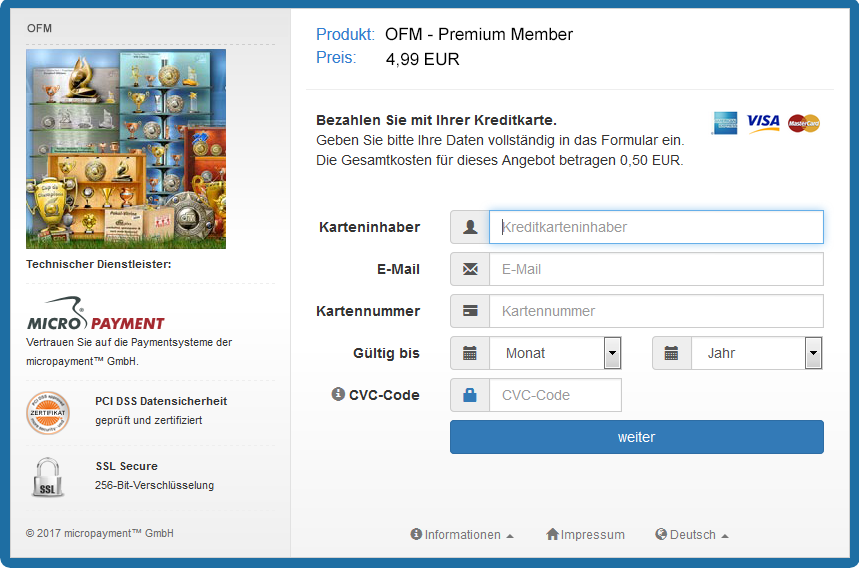Click the Gültig bis label
This screenshot has height=568, width=859.
click(386, 353)
